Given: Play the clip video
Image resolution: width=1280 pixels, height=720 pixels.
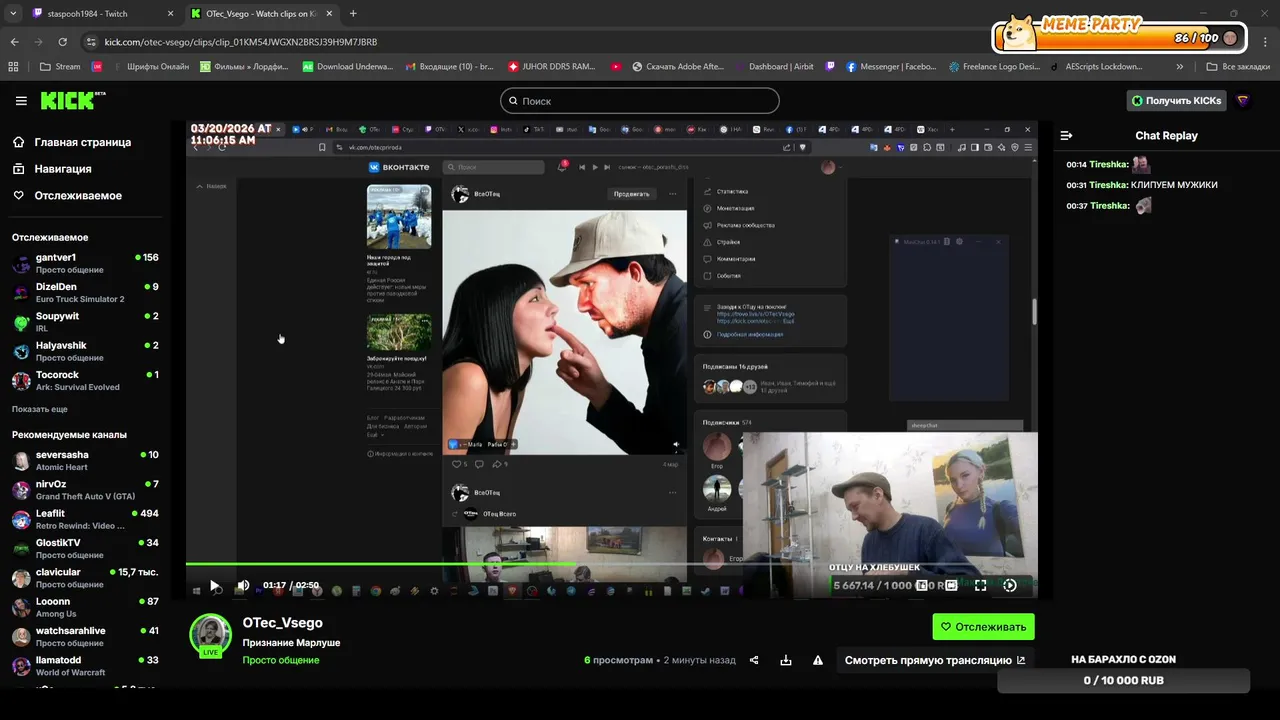Looking at the screenshot, I should click(214, 585).
